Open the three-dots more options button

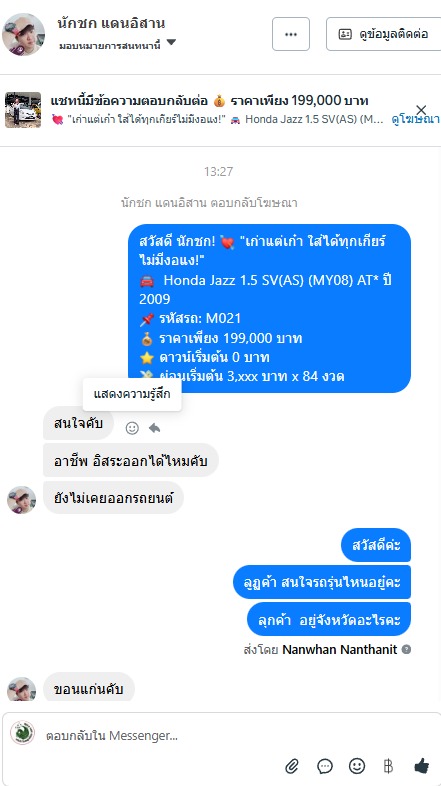291,34
